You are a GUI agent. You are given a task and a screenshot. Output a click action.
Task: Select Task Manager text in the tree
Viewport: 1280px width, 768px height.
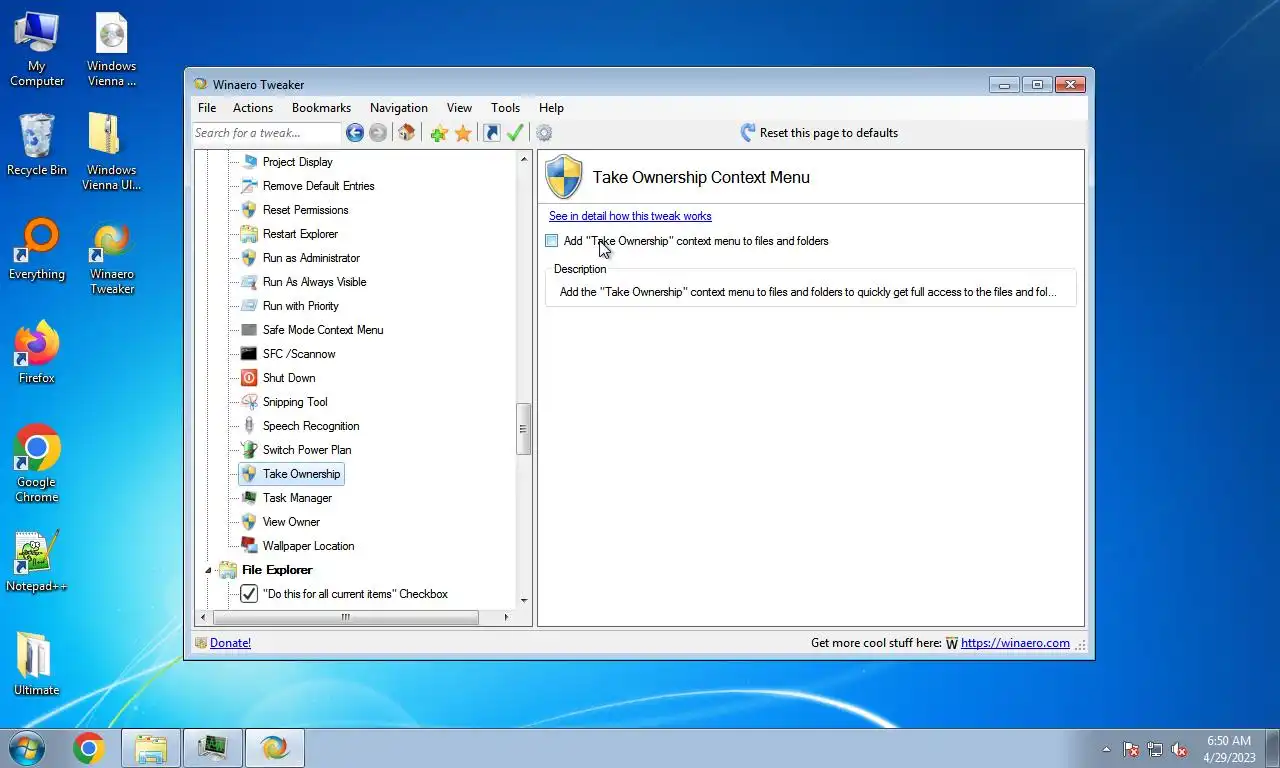[x=297, y=498]
